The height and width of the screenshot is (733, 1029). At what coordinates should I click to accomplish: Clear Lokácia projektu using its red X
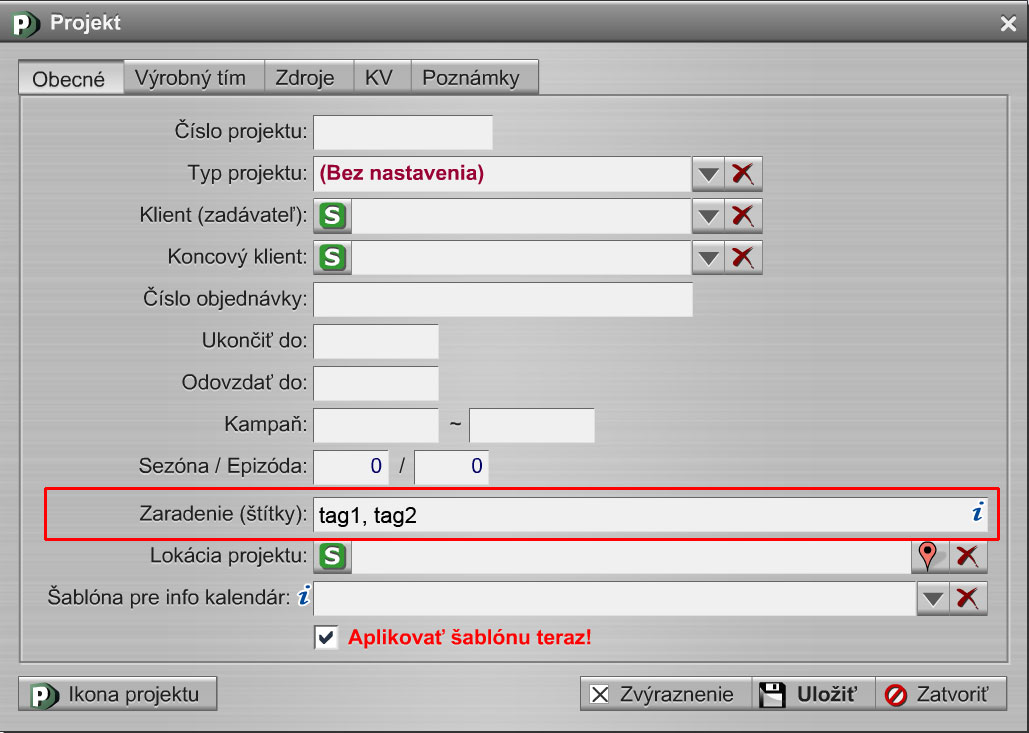pyautogui.click(x=967, y=557)
